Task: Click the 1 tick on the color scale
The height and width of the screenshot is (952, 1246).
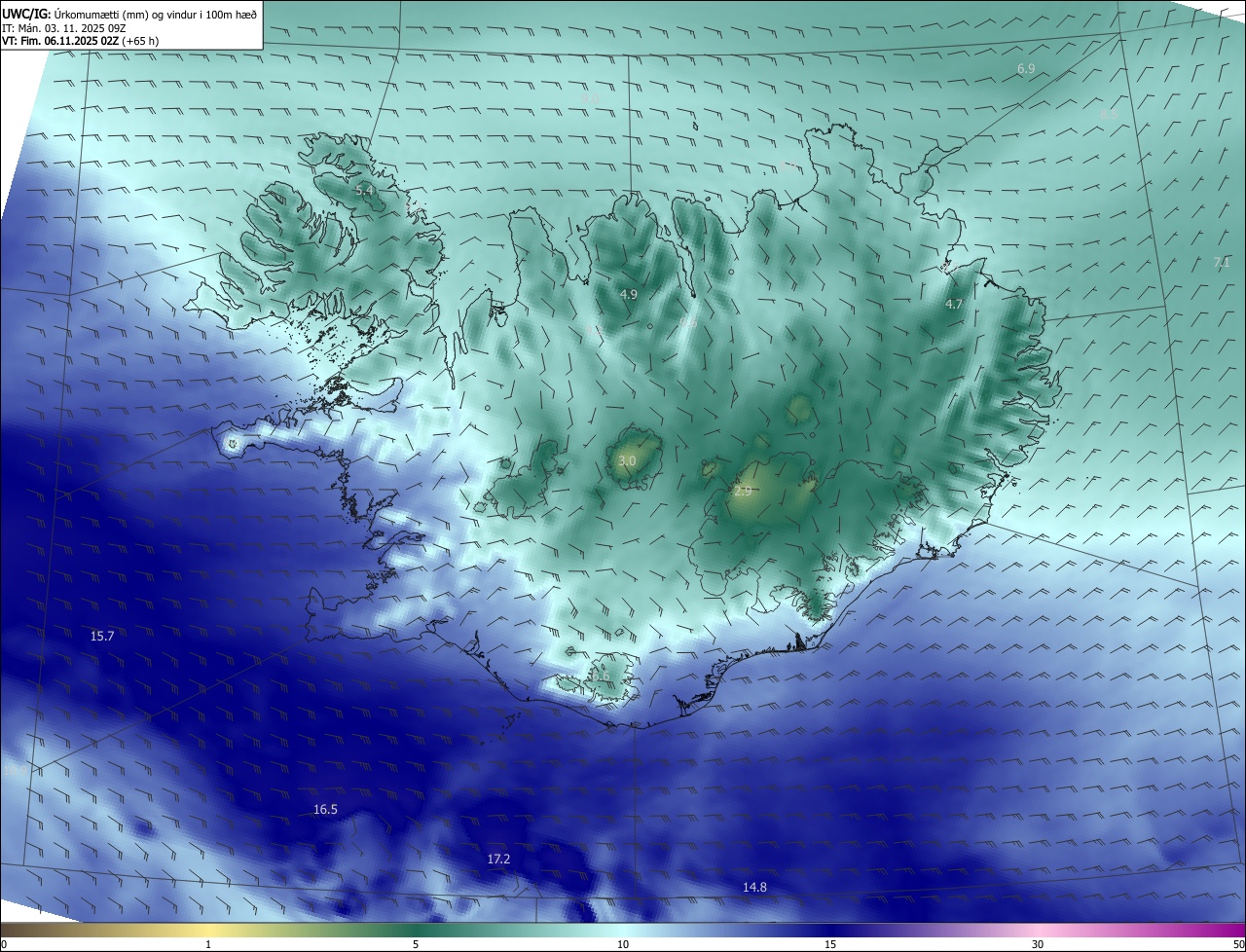Action: (208, 944)
